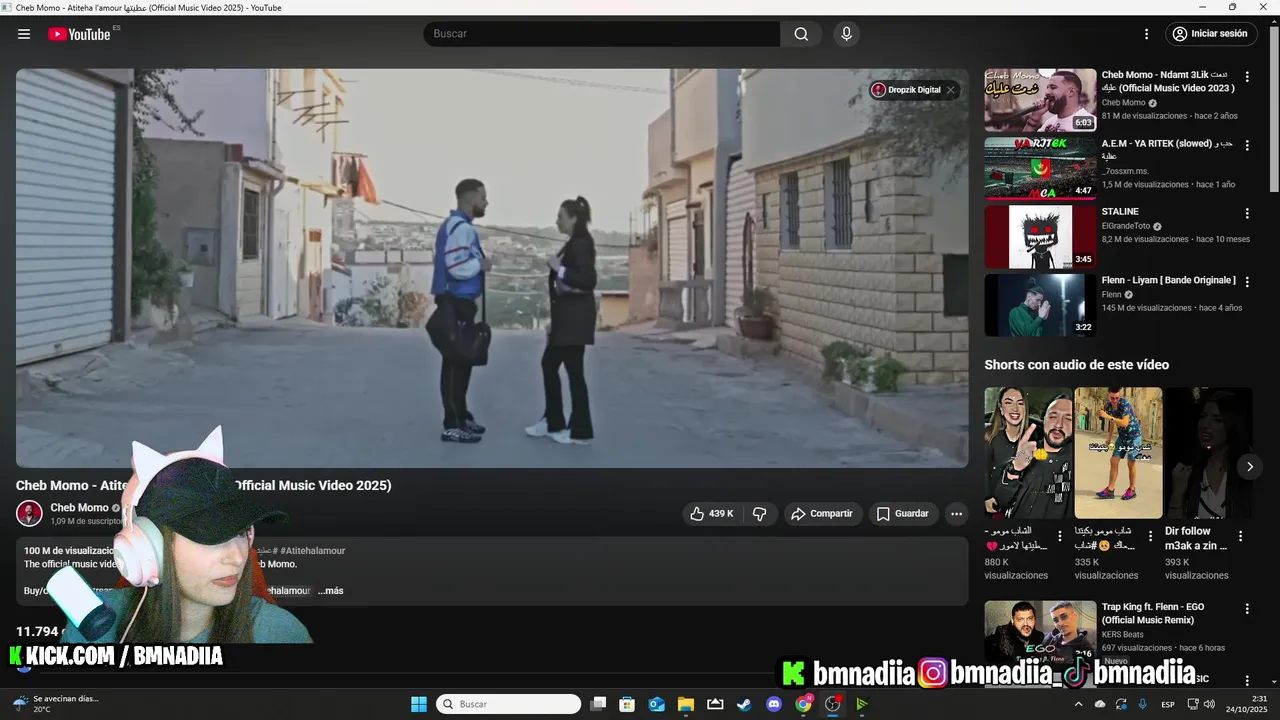The width and height of the screenshot is (1280, 720).
Task: Open Discord from taskbar
Action: (x=773, y=704)
